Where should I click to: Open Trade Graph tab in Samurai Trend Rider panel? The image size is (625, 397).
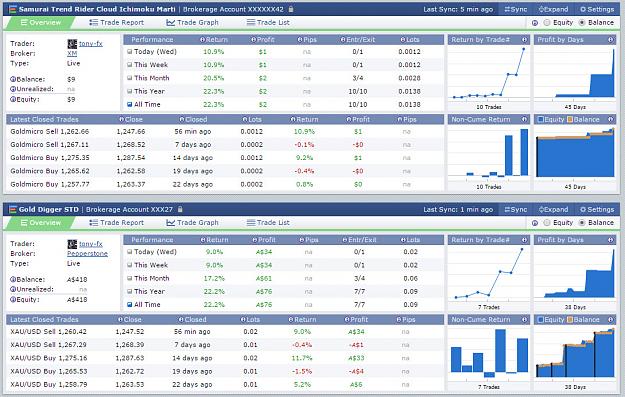point(193,23)
